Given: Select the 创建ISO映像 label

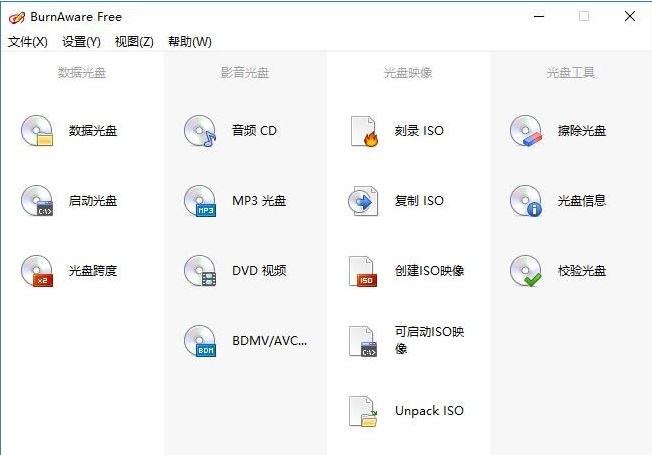Looking at the screenshot, I should coord(430,271).
